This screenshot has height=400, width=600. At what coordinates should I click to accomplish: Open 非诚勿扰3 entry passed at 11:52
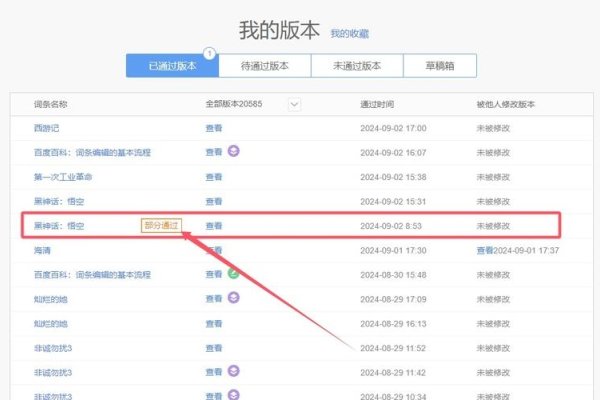pyautogui.click(x=53, y=348)
